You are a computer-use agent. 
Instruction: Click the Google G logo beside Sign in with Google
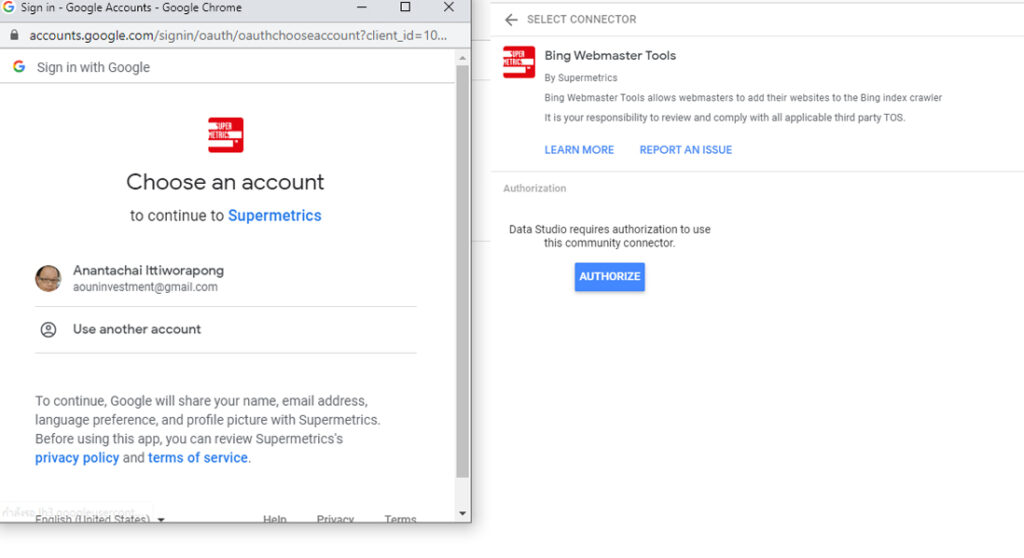click(x=19, y=67)
